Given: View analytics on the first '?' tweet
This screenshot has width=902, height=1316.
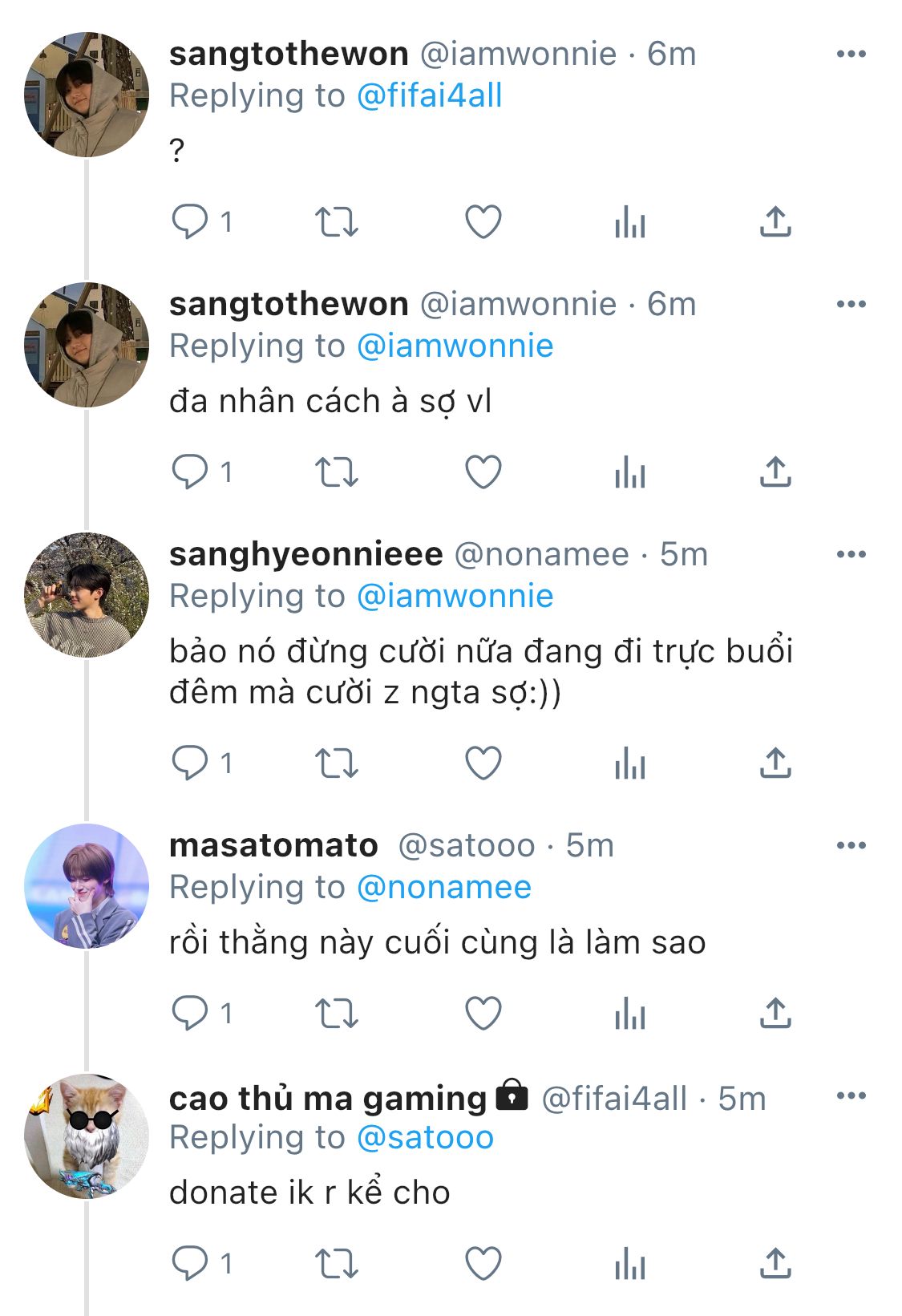Looking at the screenshot, I should pos(629,222).
